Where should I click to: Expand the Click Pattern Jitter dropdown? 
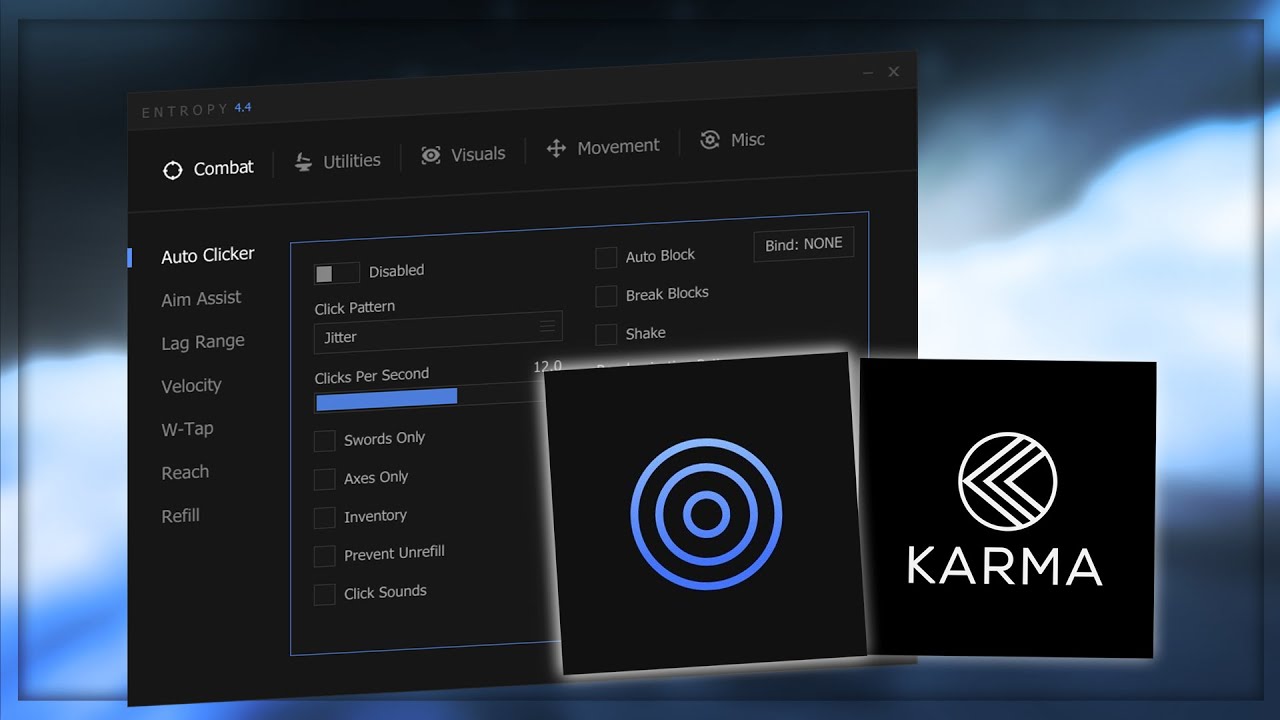click(x=438, y=334)
